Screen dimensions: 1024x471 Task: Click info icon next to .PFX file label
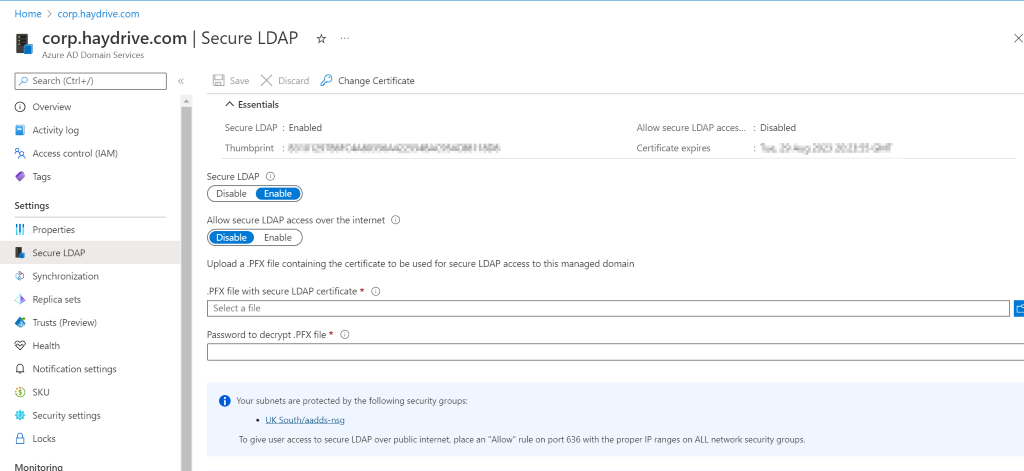[x=376, y=291]
